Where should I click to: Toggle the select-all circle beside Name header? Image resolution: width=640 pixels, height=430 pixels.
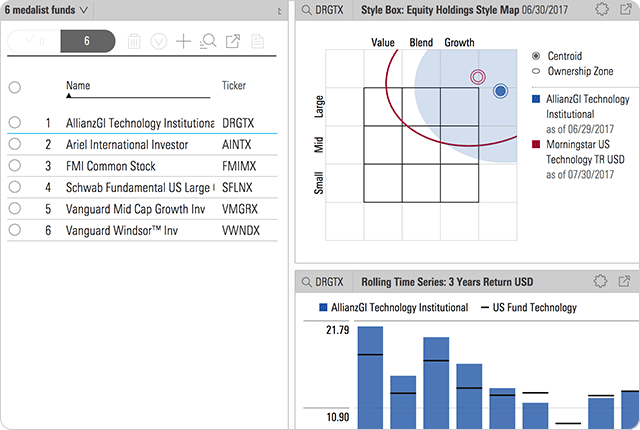coord(15,87)
